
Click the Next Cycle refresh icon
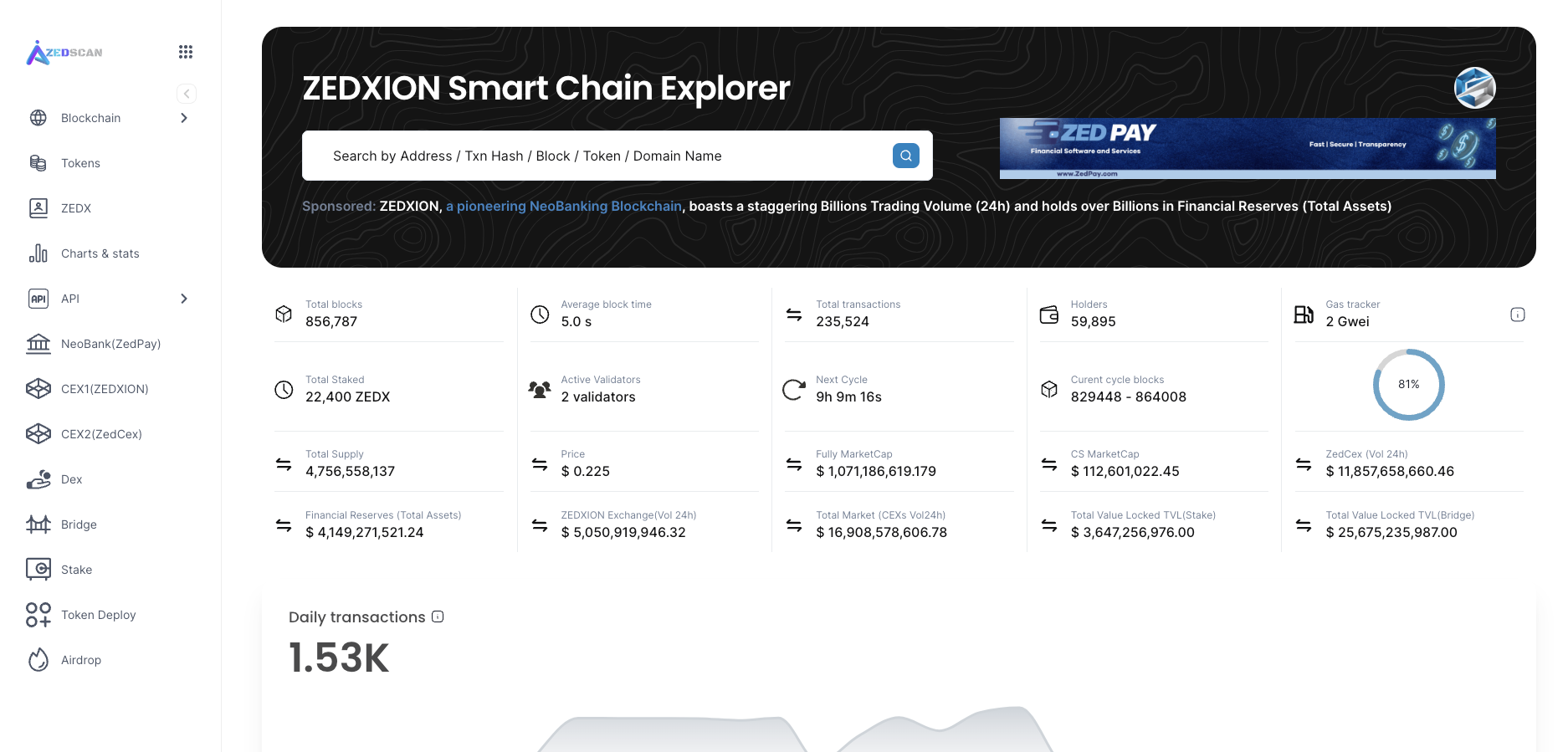(794, 390)
